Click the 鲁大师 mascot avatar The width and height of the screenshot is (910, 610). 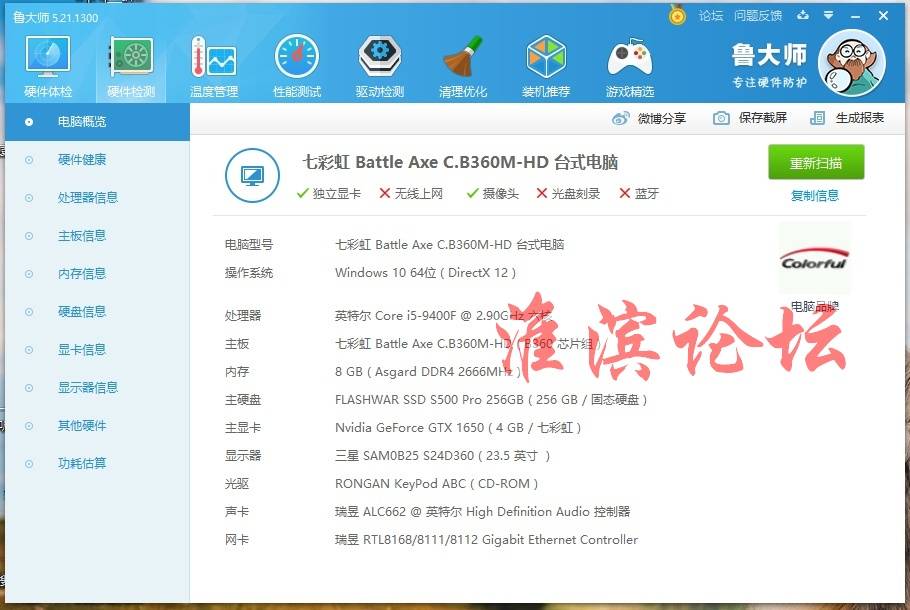click(851, 63)
